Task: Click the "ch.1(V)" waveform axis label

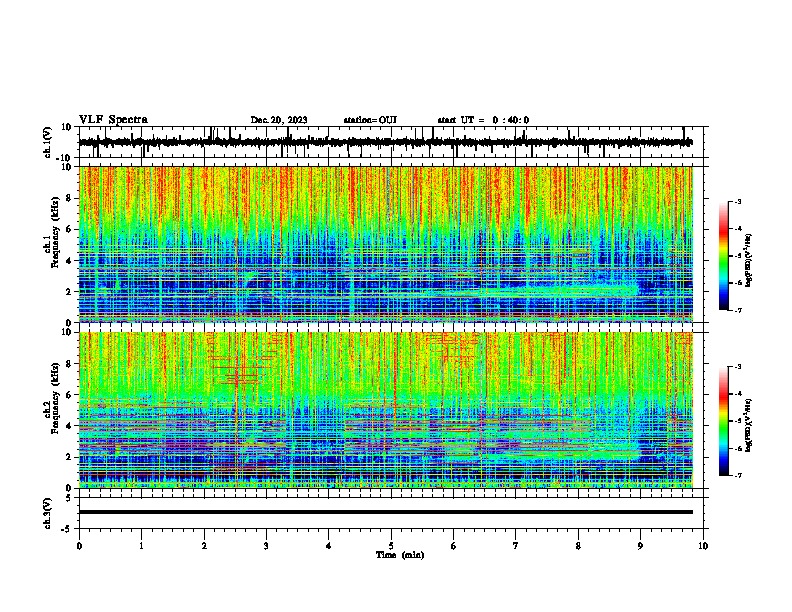Action: click(x=48, y=142)
